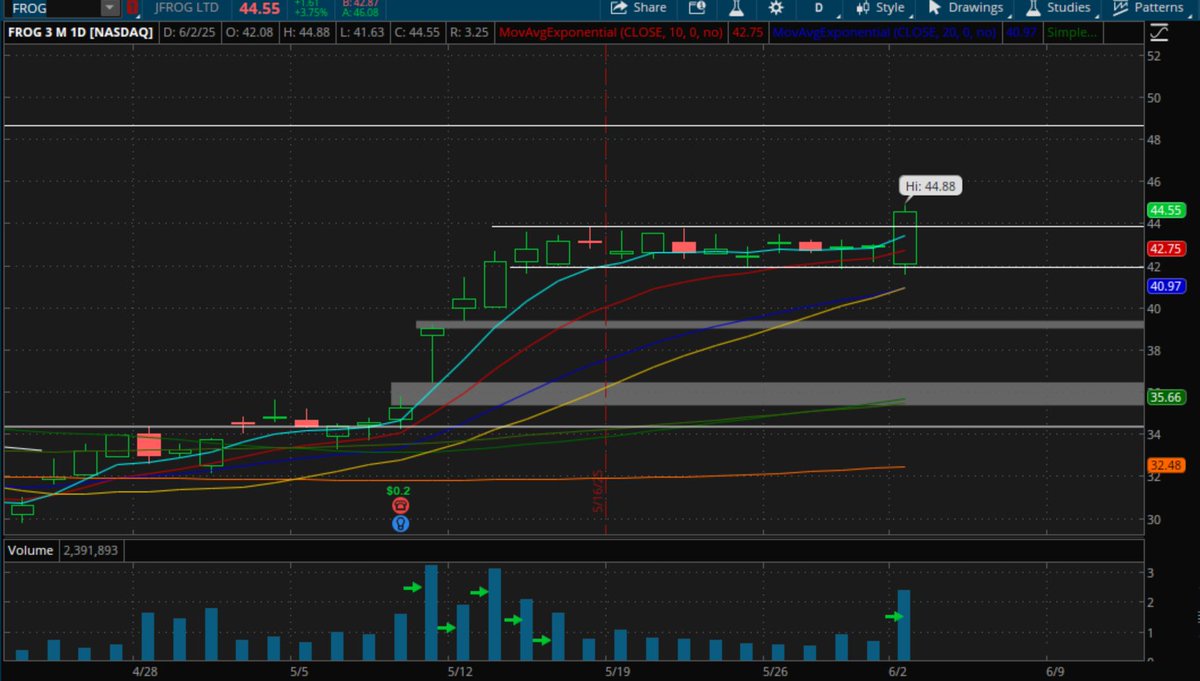The image size is (1200, 681).
Task: Open chart settings gear icon
Action: 775,8
